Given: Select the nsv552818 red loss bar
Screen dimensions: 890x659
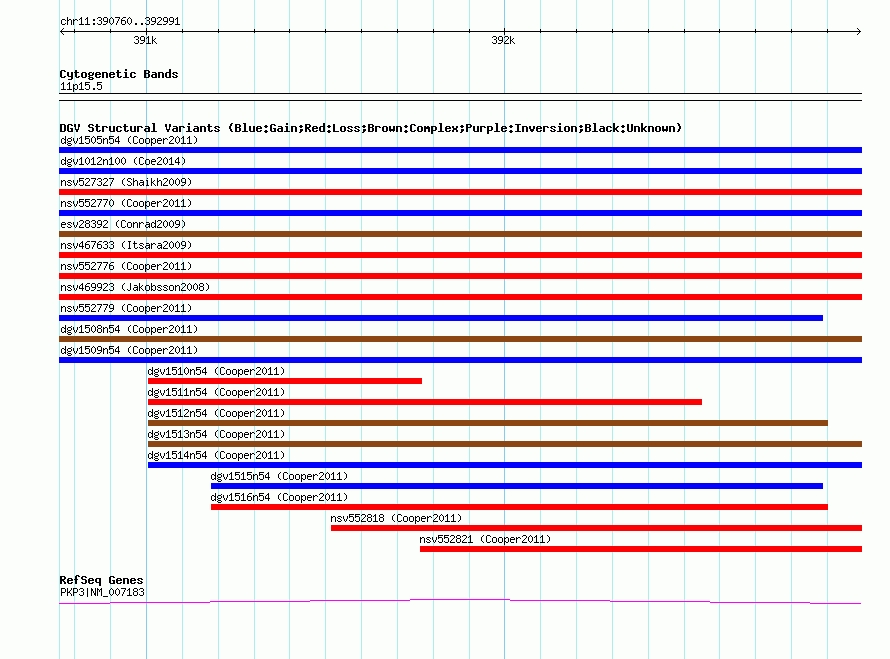Looking at the screenshot, I should (597, 528).
